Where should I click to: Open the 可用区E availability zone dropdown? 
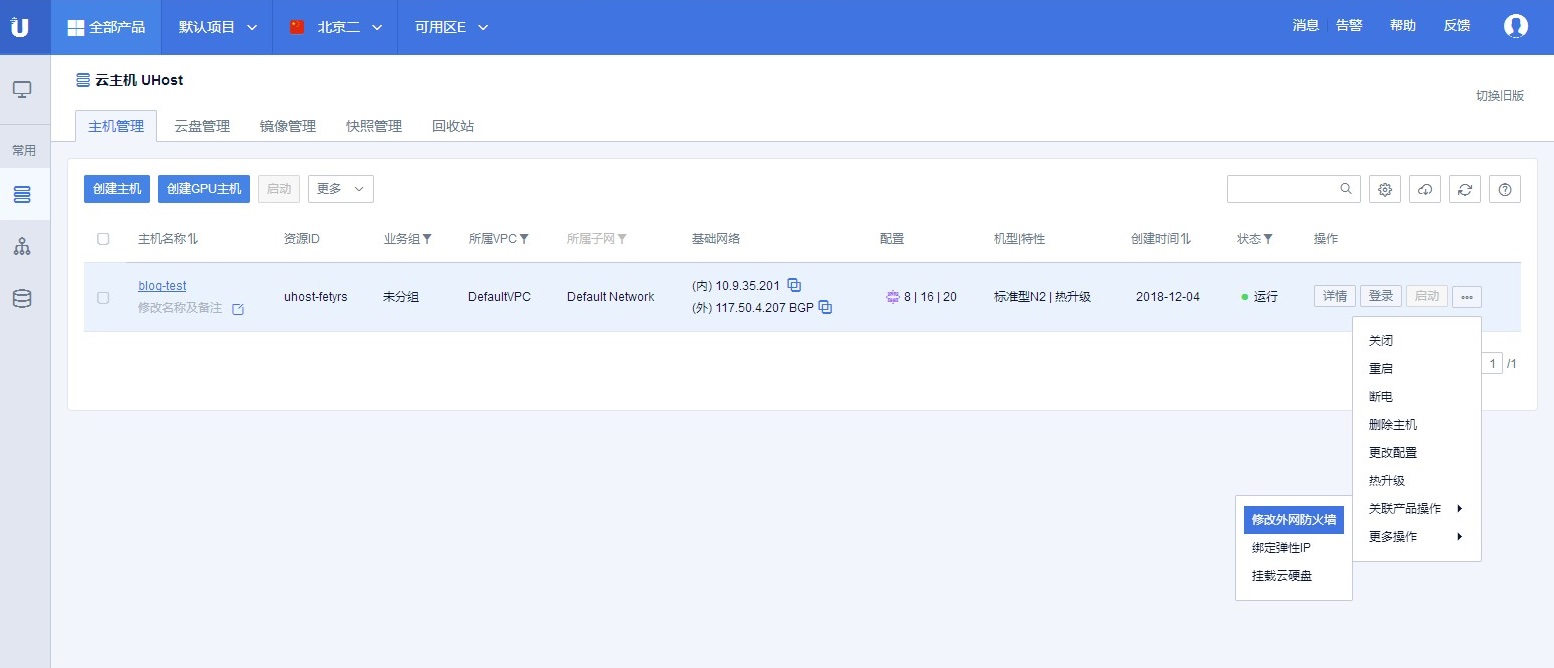(x=452, y=27)
